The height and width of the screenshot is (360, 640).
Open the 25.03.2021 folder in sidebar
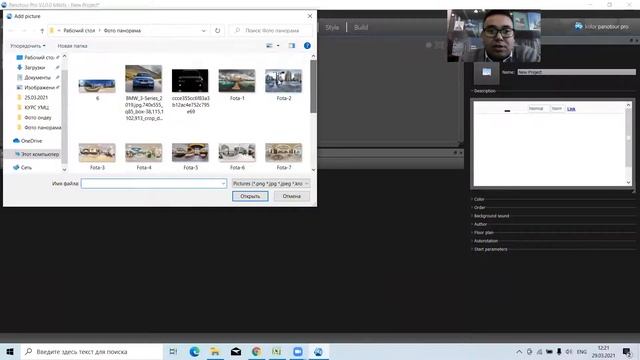point(36,98)
